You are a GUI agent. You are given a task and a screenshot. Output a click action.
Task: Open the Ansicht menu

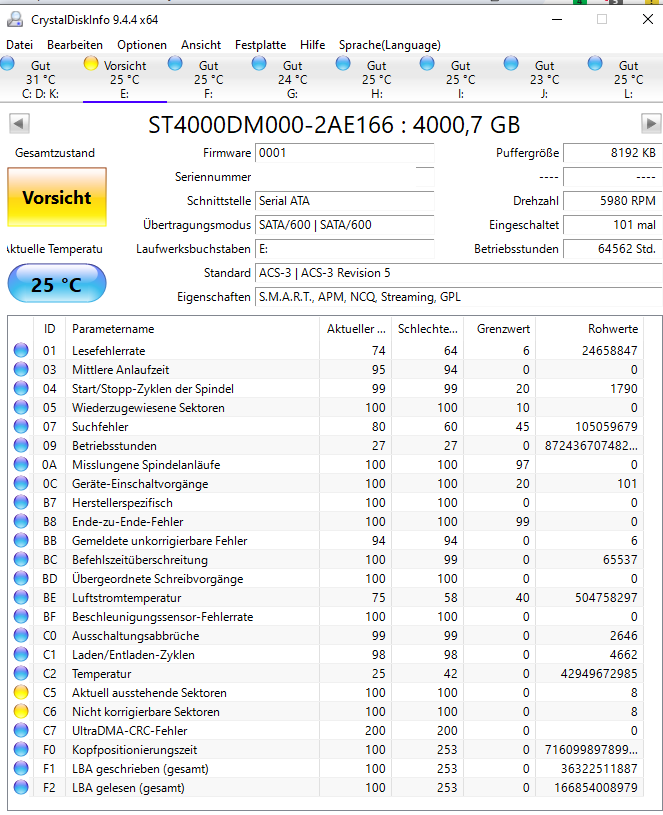click(x=201, y=45)
